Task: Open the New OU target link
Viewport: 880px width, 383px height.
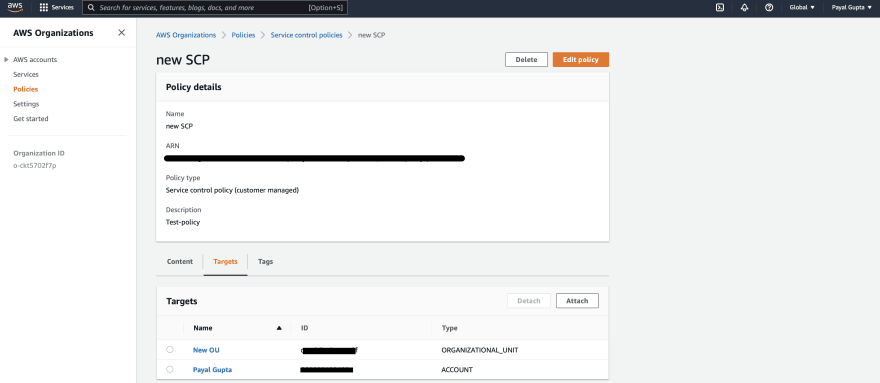Action: click(x=206, y=350)
